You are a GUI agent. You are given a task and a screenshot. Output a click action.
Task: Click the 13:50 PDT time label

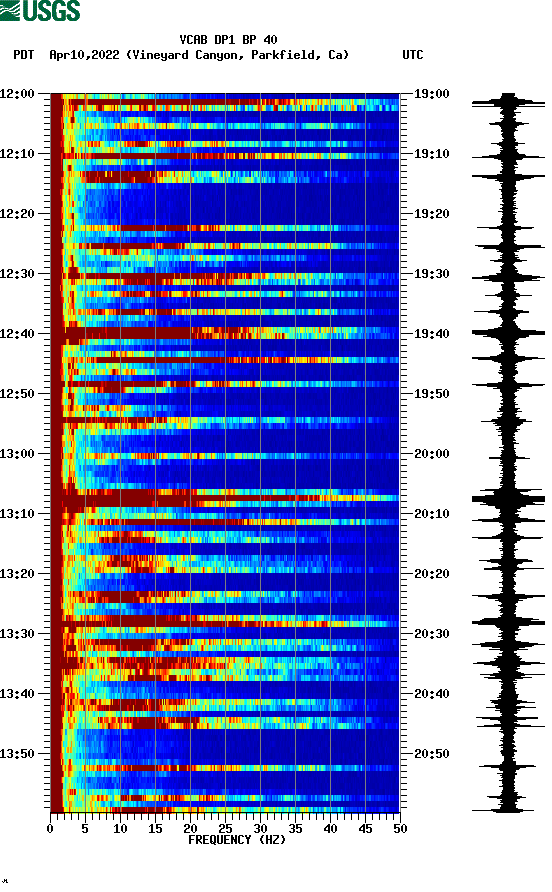17,754
